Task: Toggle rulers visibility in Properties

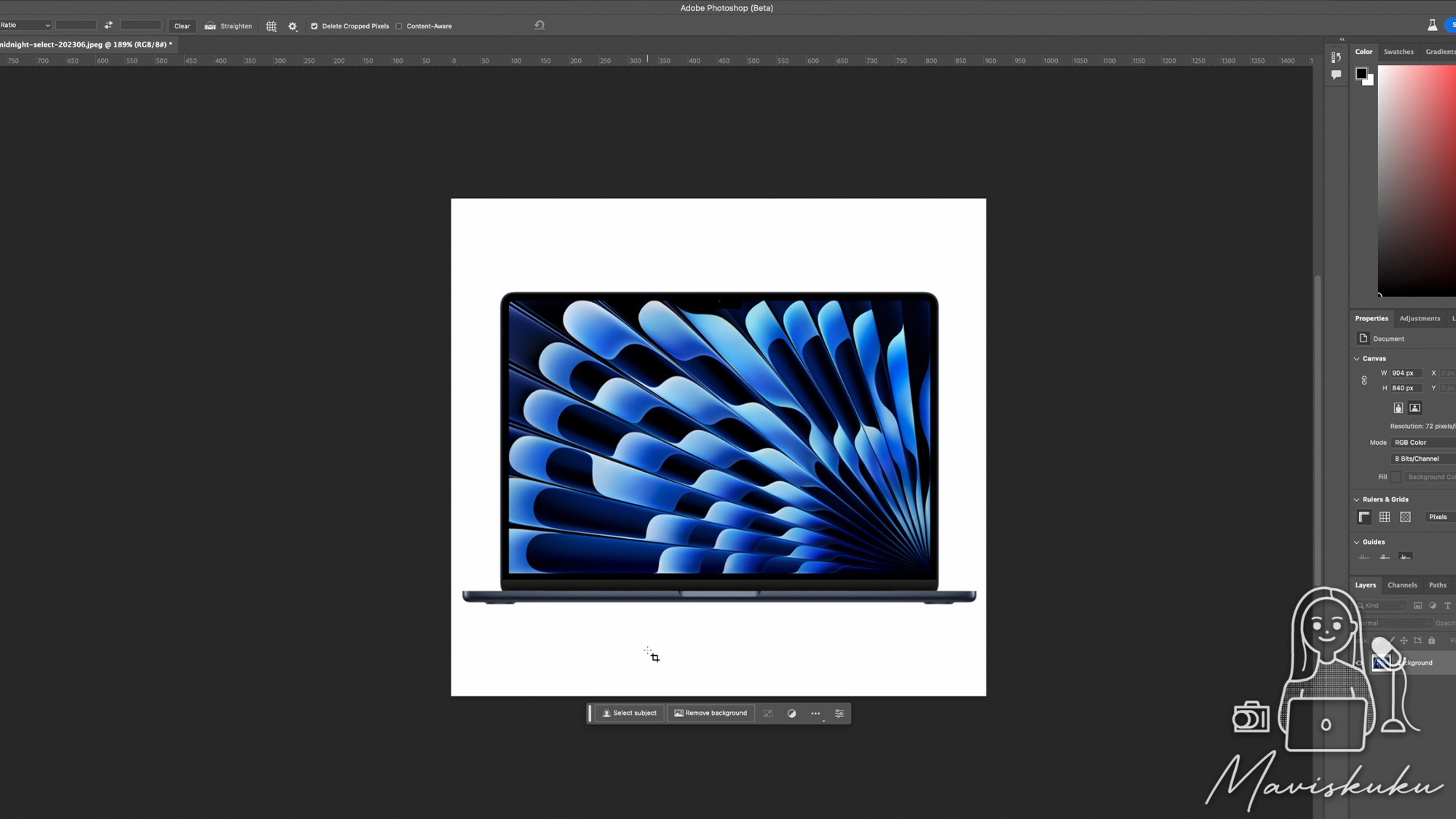Action: [1364, 517]
